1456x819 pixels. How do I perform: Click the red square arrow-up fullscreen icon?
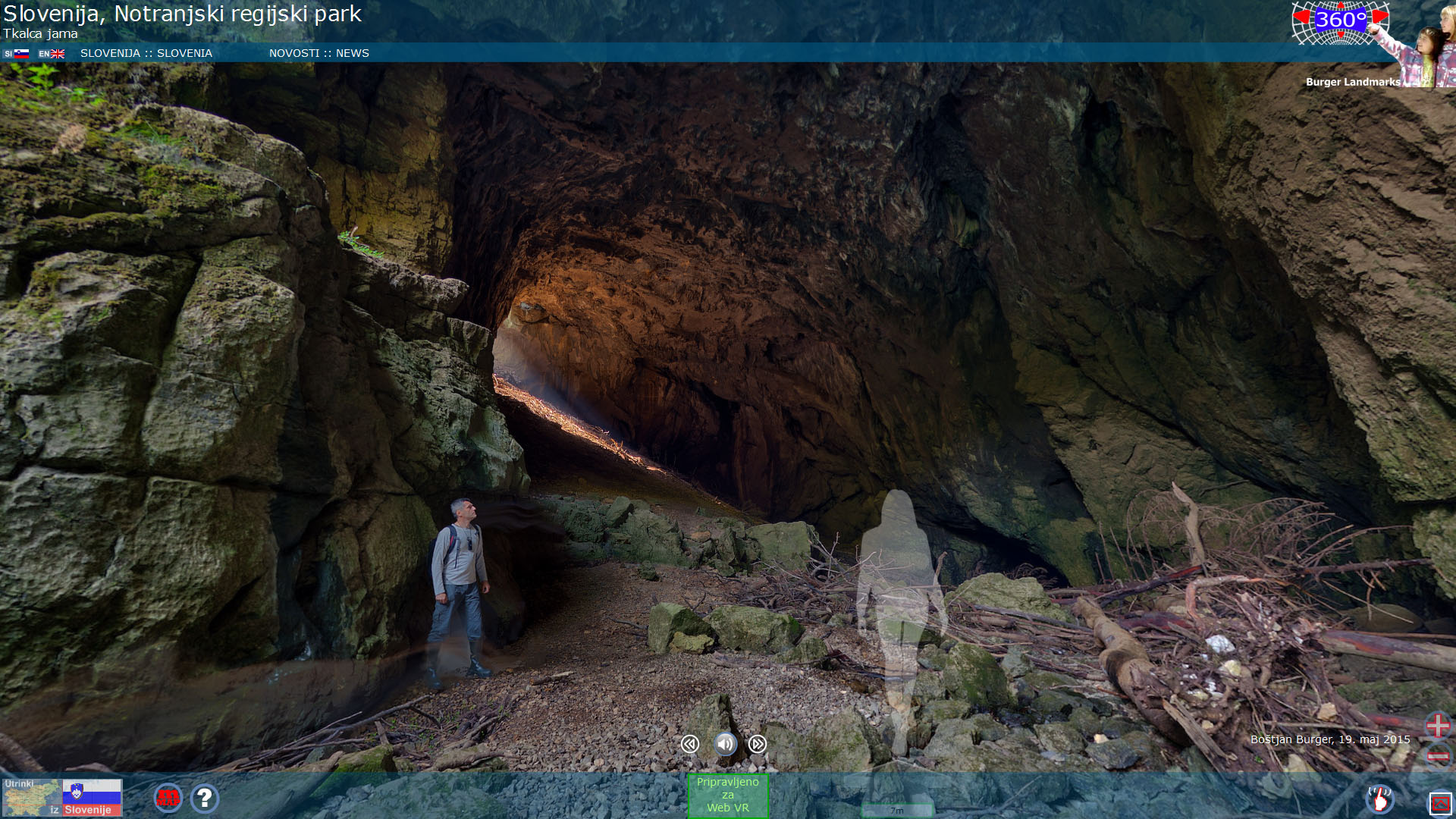pos(1440,803)
